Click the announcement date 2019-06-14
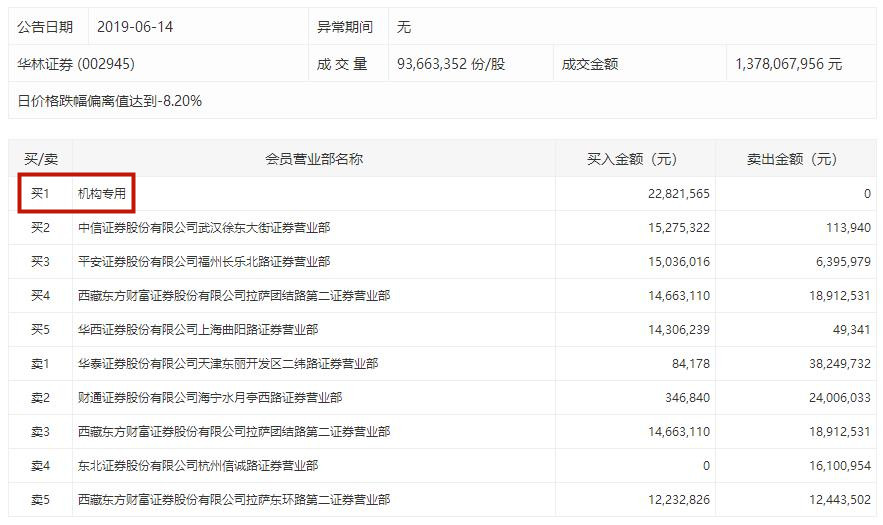 point(135,27)
